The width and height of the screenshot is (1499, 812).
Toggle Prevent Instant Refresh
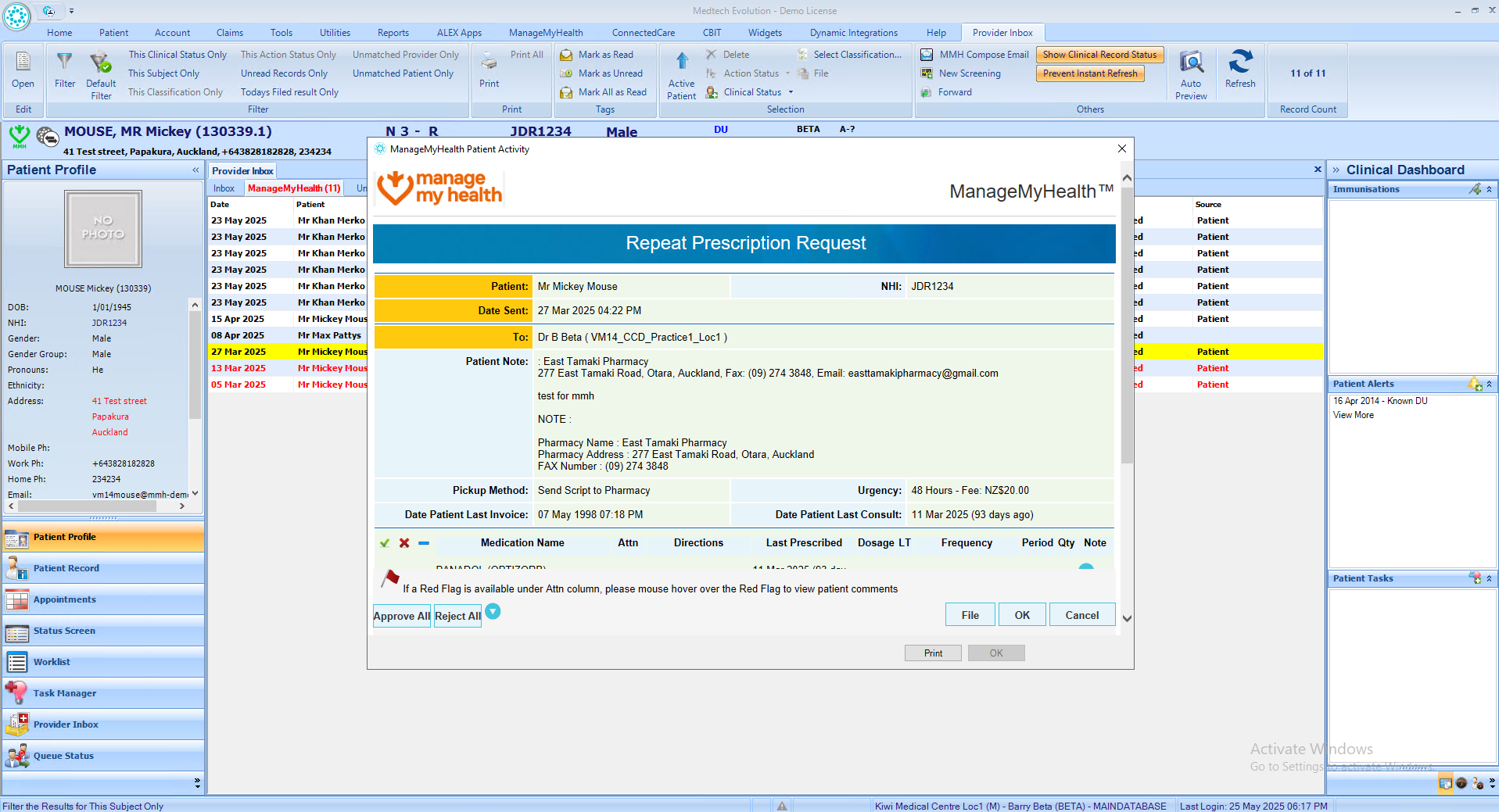coord(1089,73)
